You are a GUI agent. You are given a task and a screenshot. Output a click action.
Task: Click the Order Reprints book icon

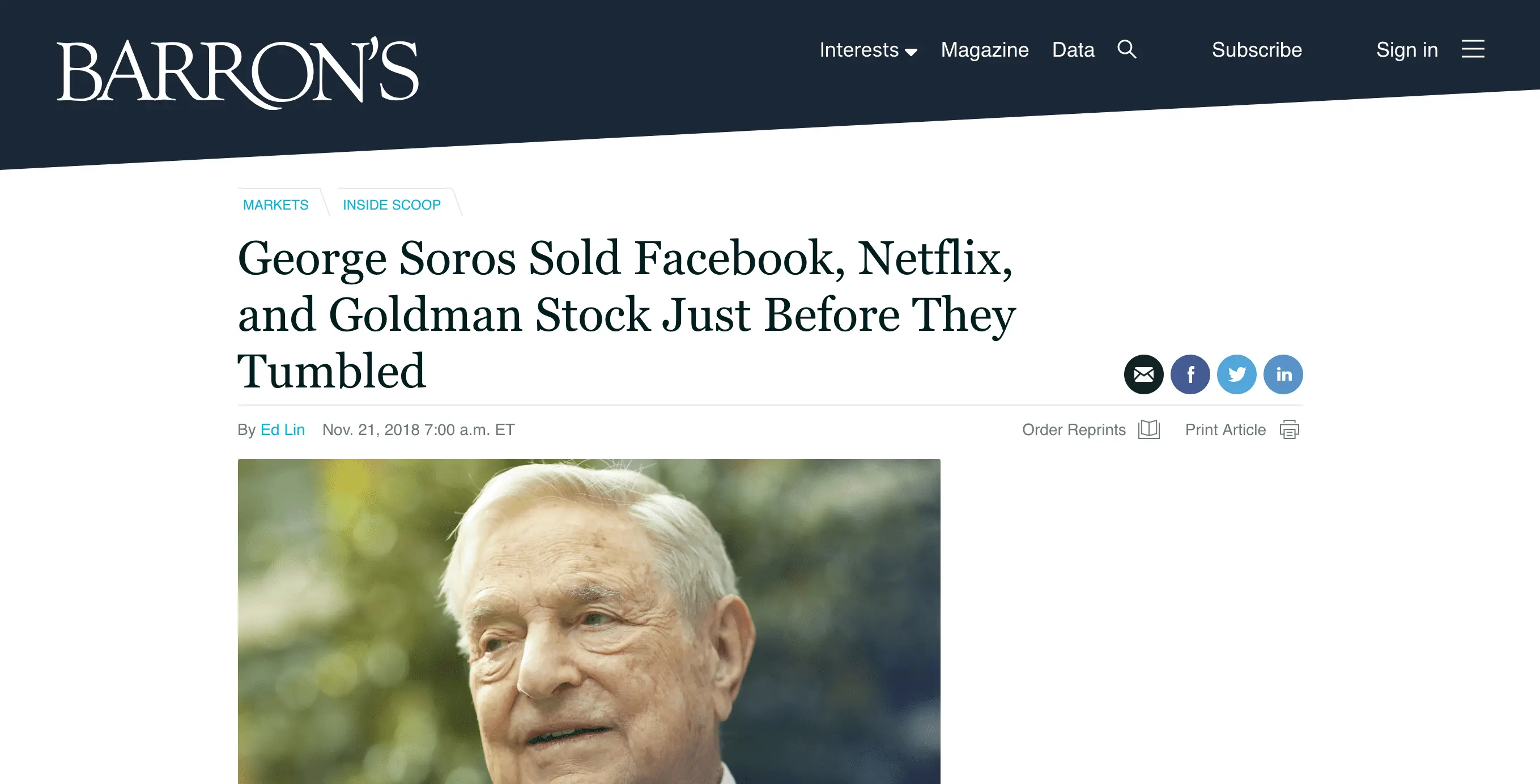(x=1148, y=429)
